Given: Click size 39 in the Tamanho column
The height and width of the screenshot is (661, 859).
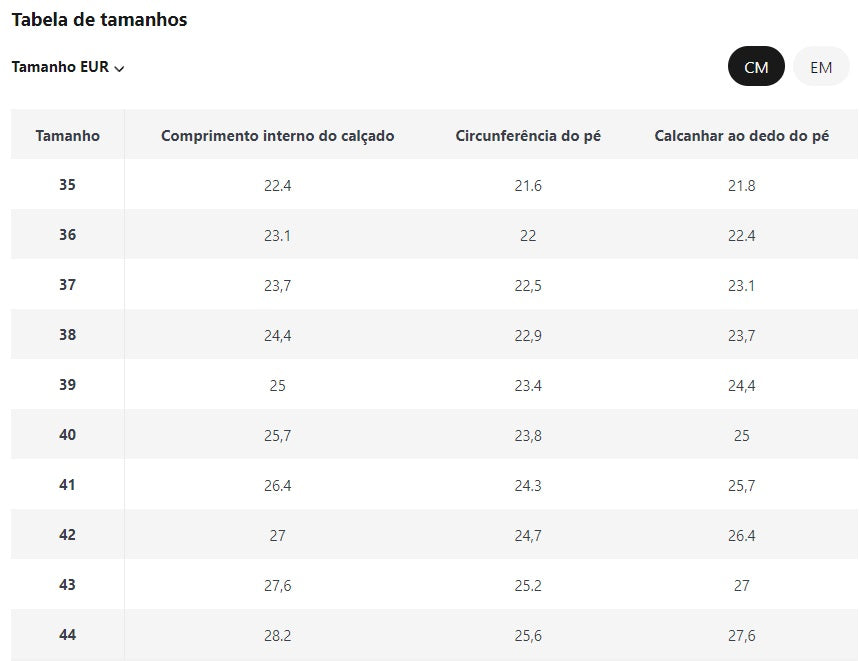Looking at the screenshot, I should point(67,385).
